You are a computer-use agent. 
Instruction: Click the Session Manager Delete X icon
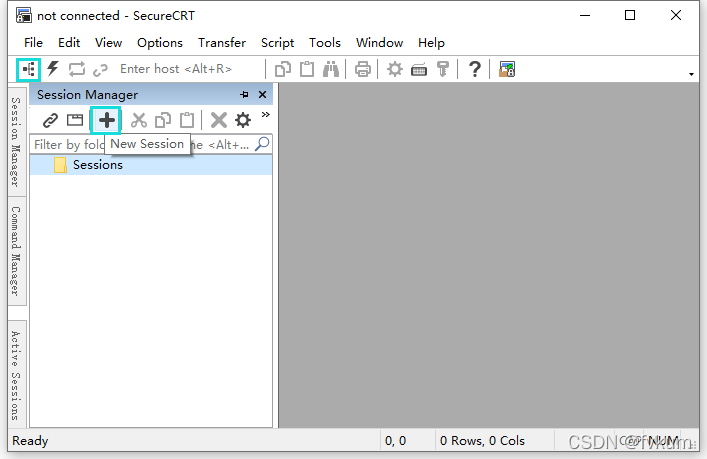coord(219,120)
